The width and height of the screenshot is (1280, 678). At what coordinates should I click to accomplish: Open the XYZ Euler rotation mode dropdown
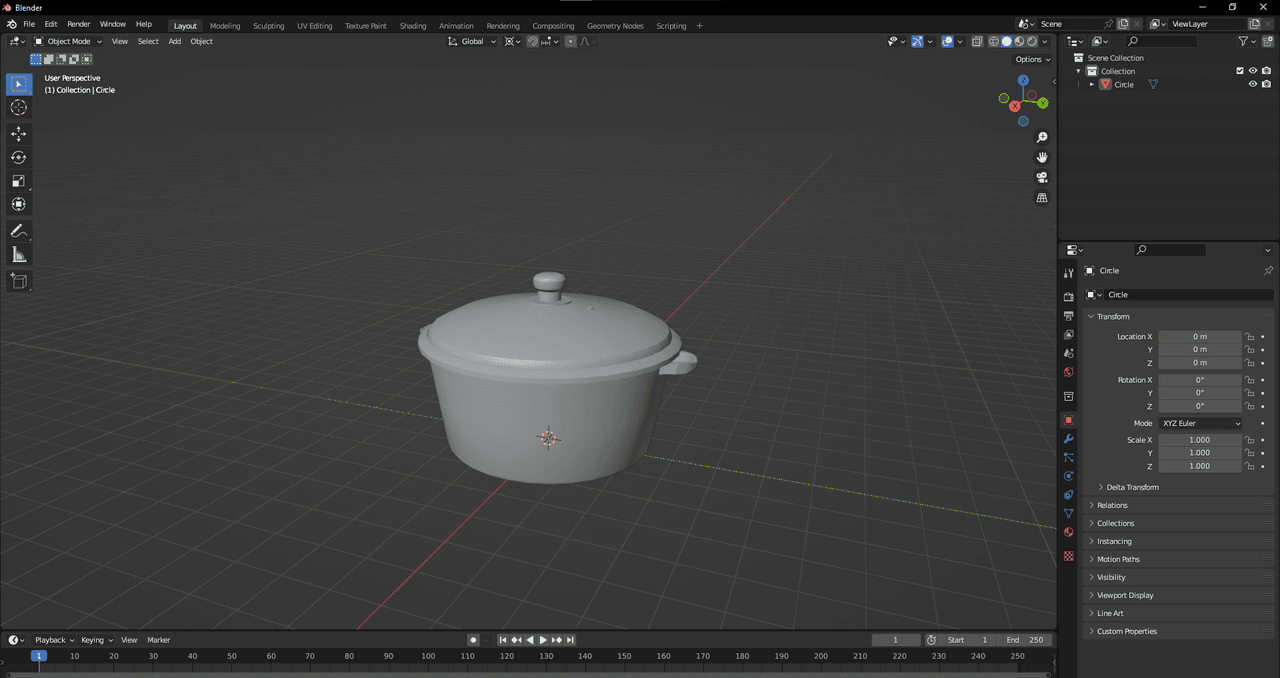click(1200, 423)
